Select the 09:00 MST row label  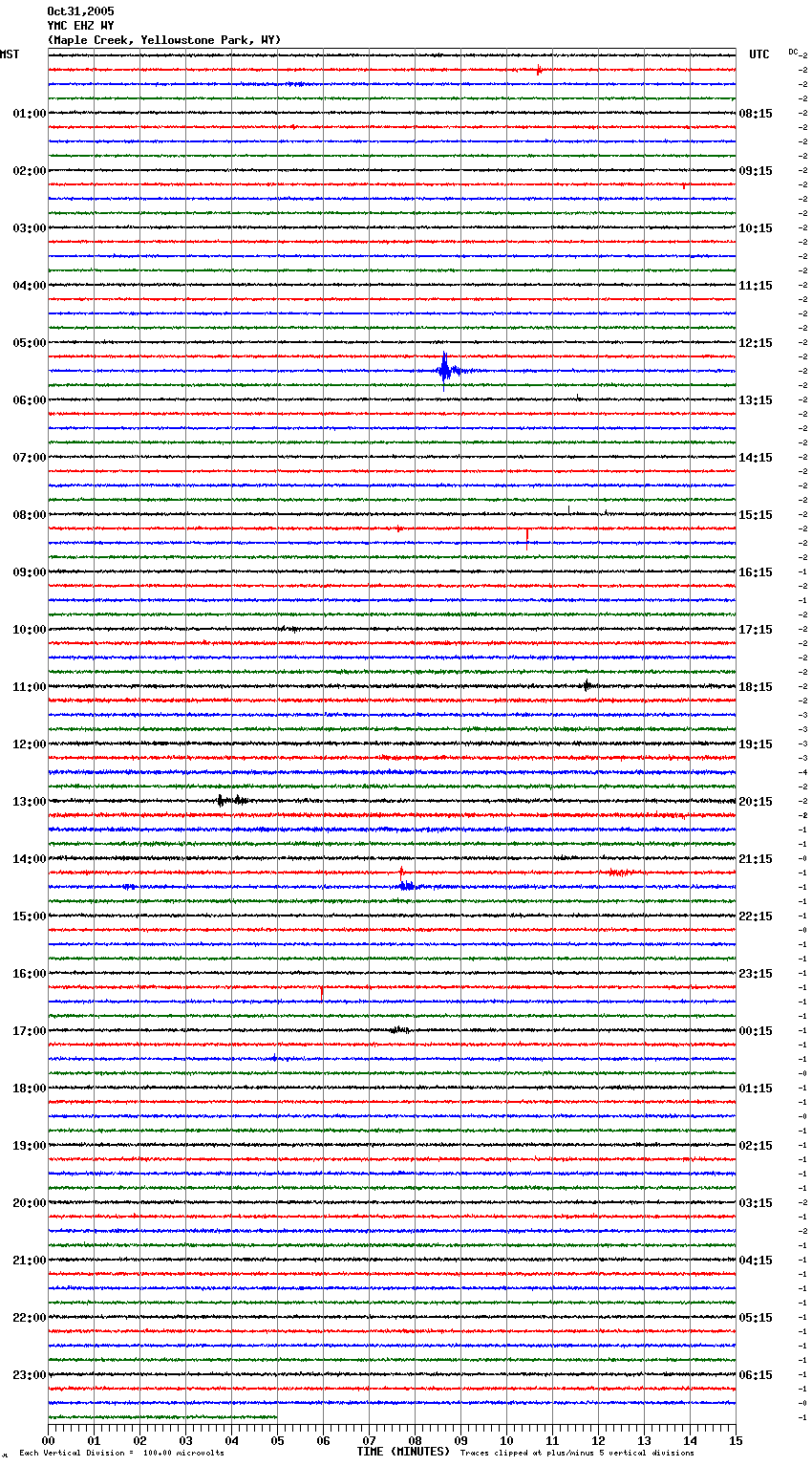[x=29, y=572]
